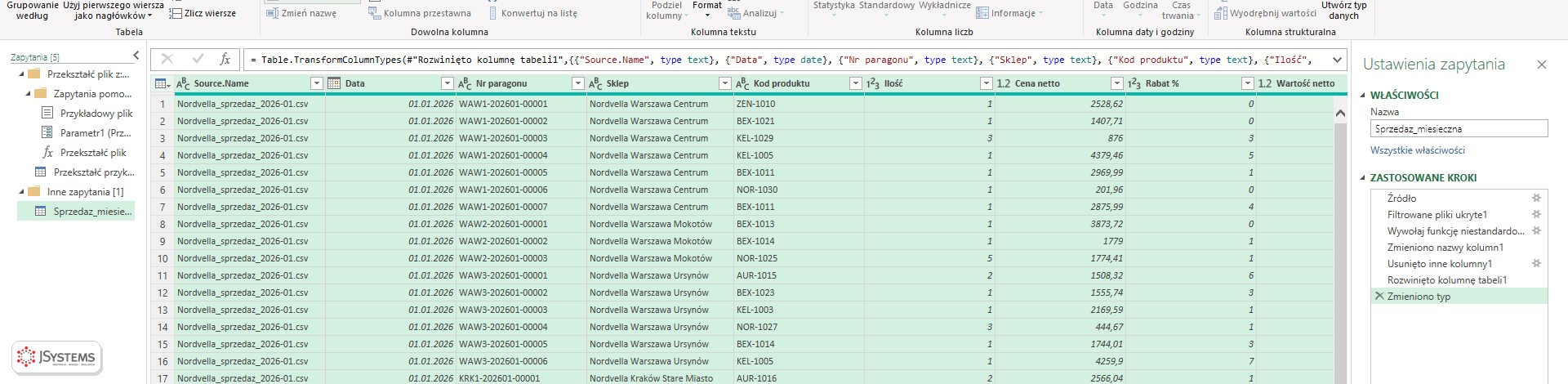Open settings gear for the Źródło step
1568x384 pixels.
[1536, 198]
